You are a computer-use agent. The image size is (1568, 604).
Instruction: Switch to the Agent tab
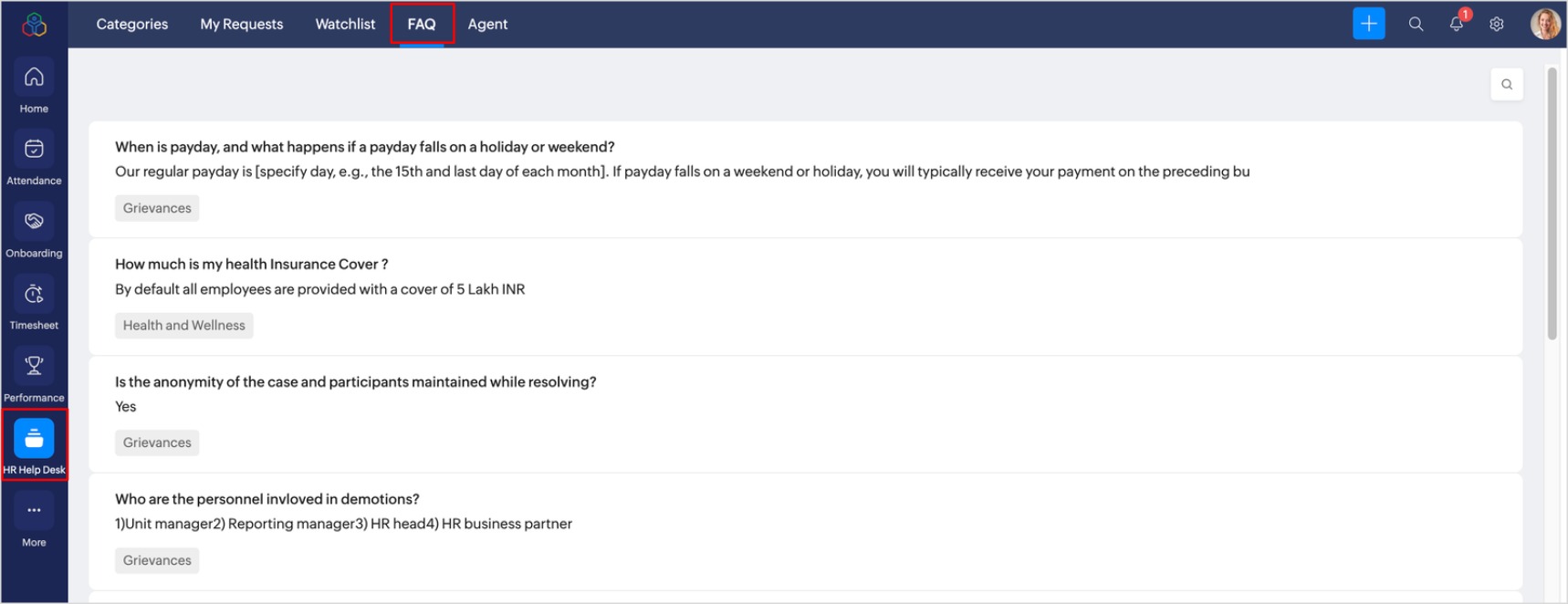[487, 25]
